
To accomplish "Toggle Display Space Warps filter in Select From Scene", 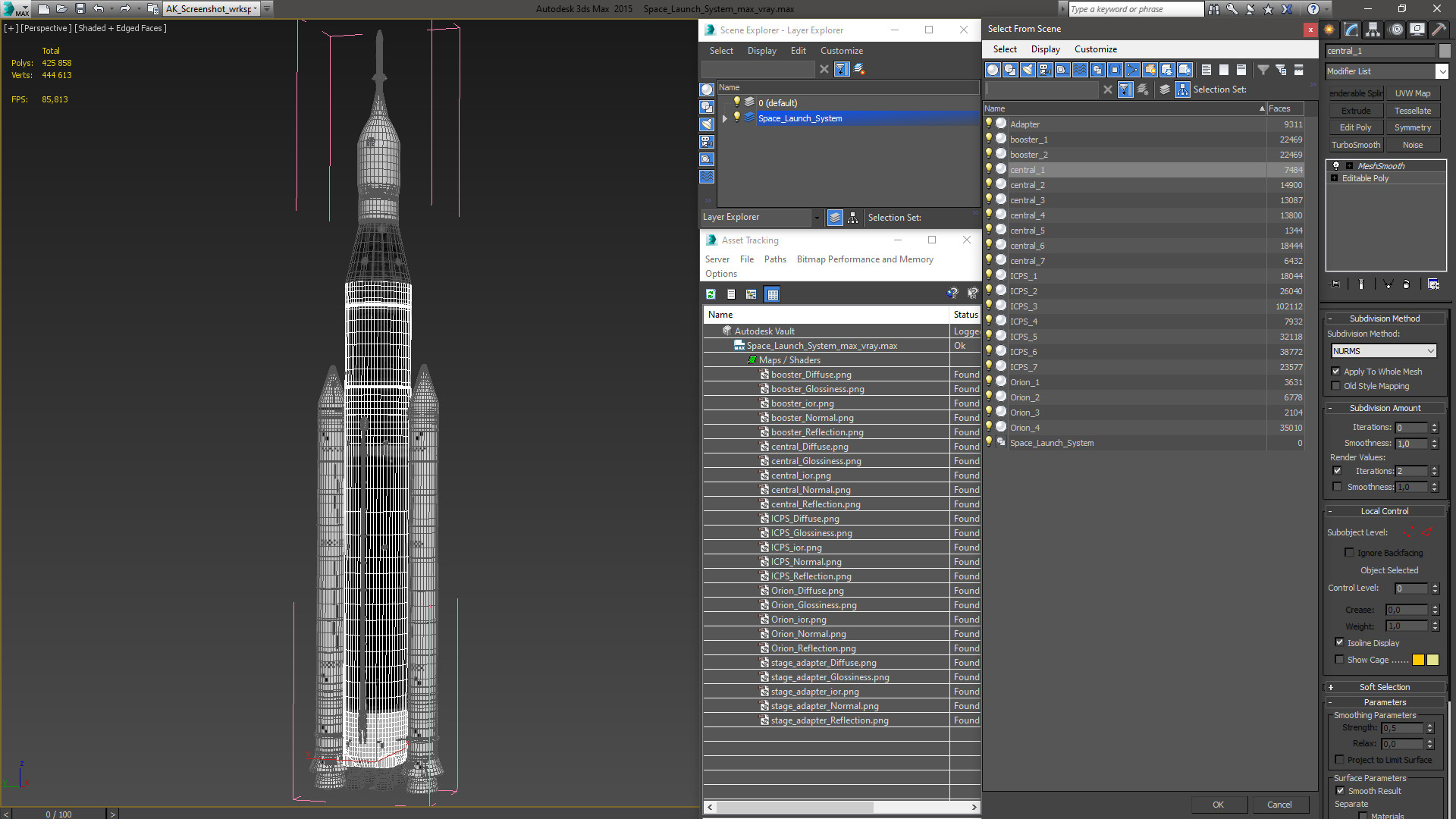I will pyautogui.click(x=1080, y=70).
